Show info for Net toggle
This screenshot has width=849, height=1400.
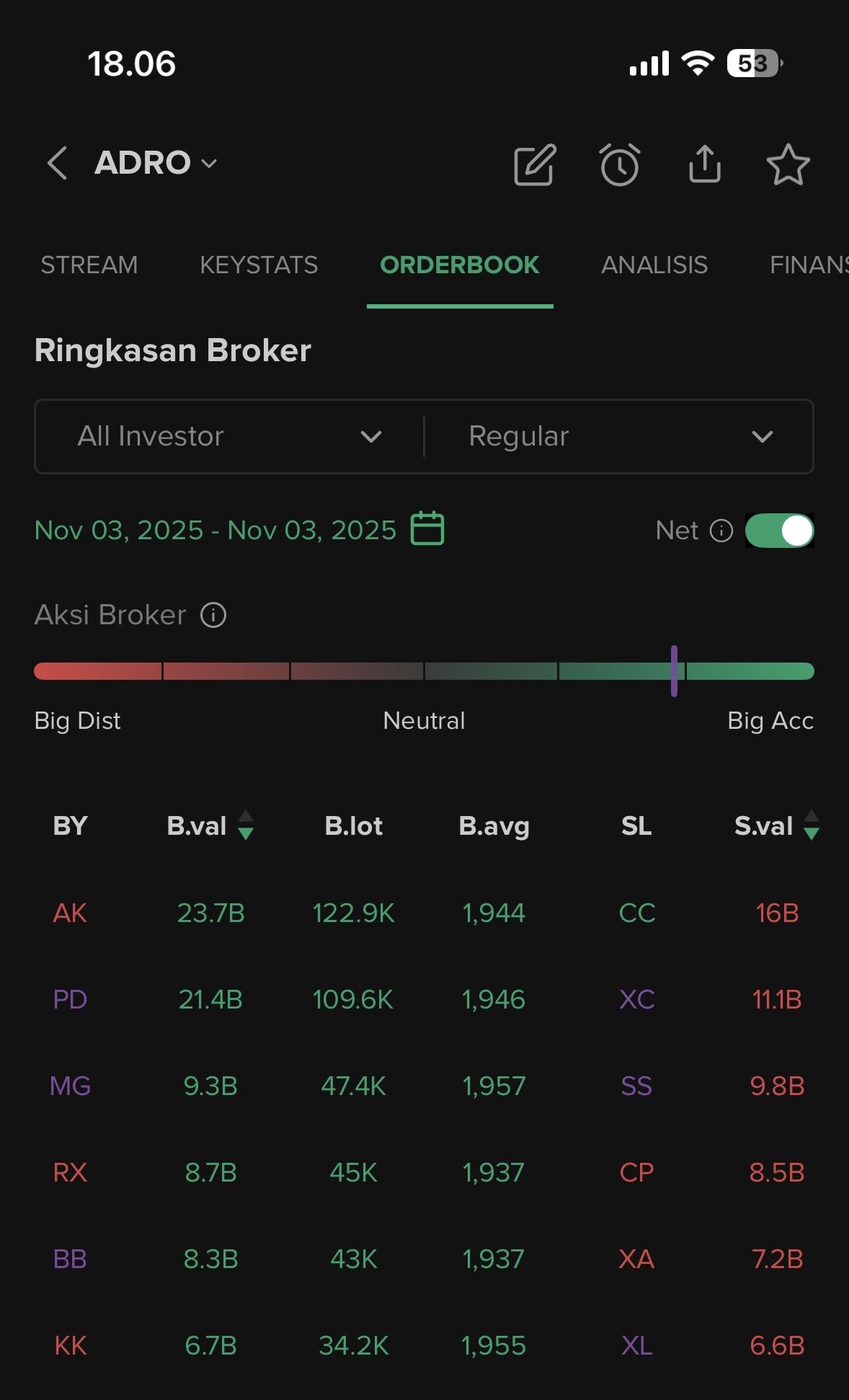point(721,531)
